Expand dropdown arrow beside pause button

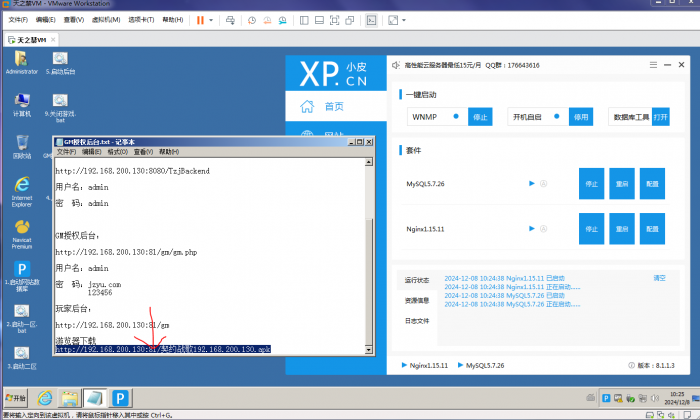pos(211,19)
